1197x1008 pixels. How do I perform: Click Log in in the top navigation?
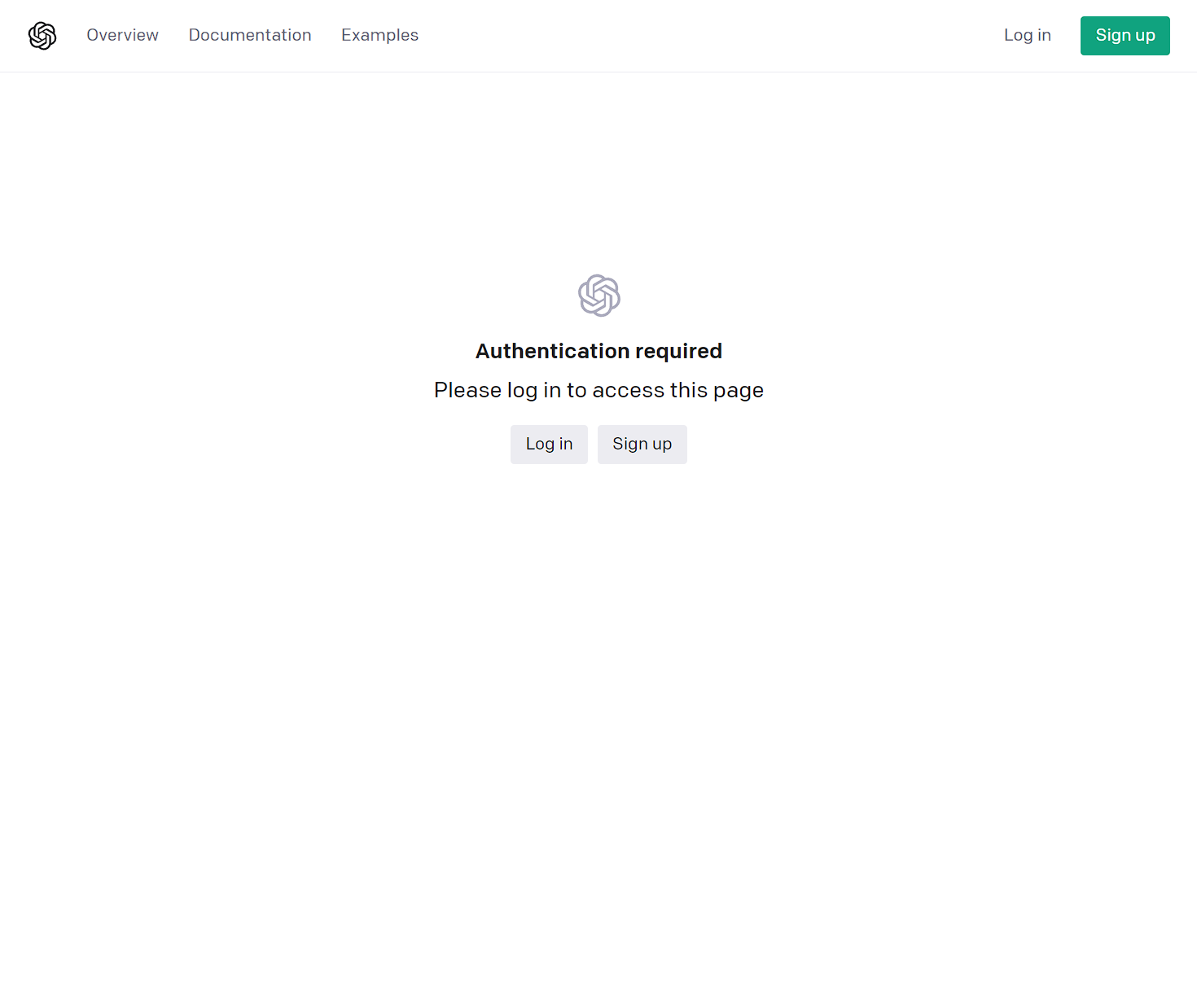(x=1027, y=35)
